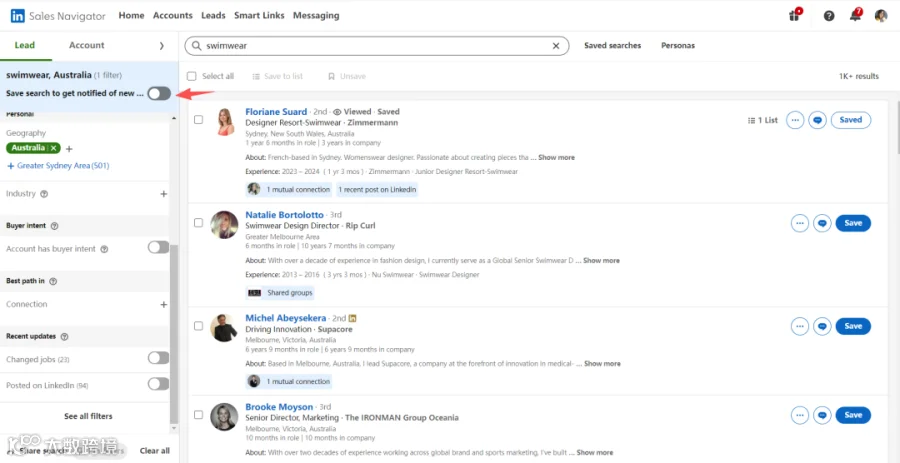Click See all filters

click(88, 417)
